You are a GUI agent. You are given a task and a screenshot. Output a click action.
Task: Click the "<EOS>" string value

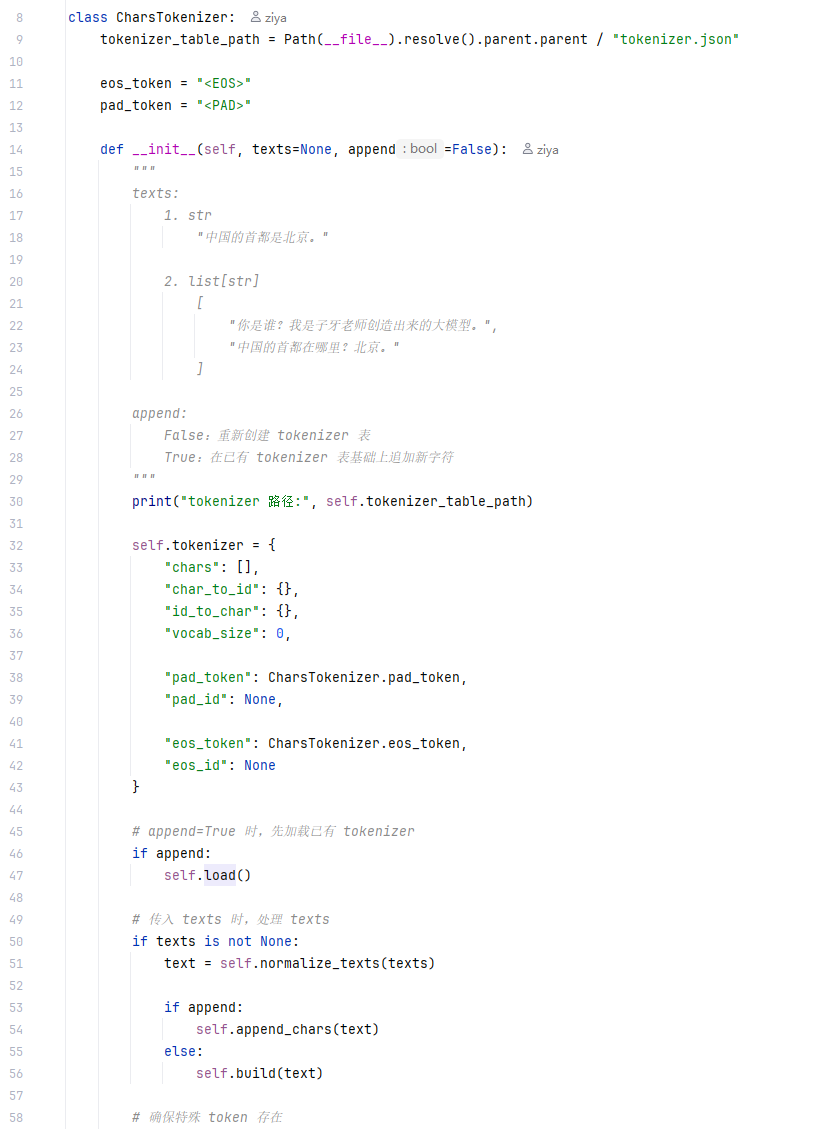click(224, 84)
